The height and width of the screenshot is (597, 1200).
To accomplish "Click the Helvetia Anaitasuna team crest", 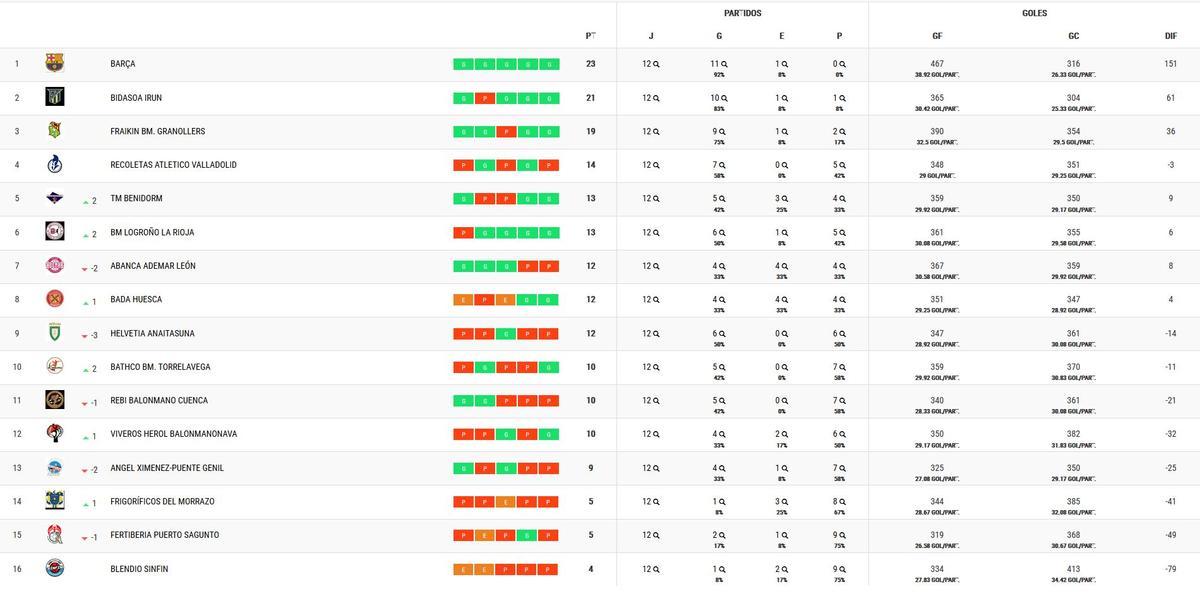I will (54, 333).
